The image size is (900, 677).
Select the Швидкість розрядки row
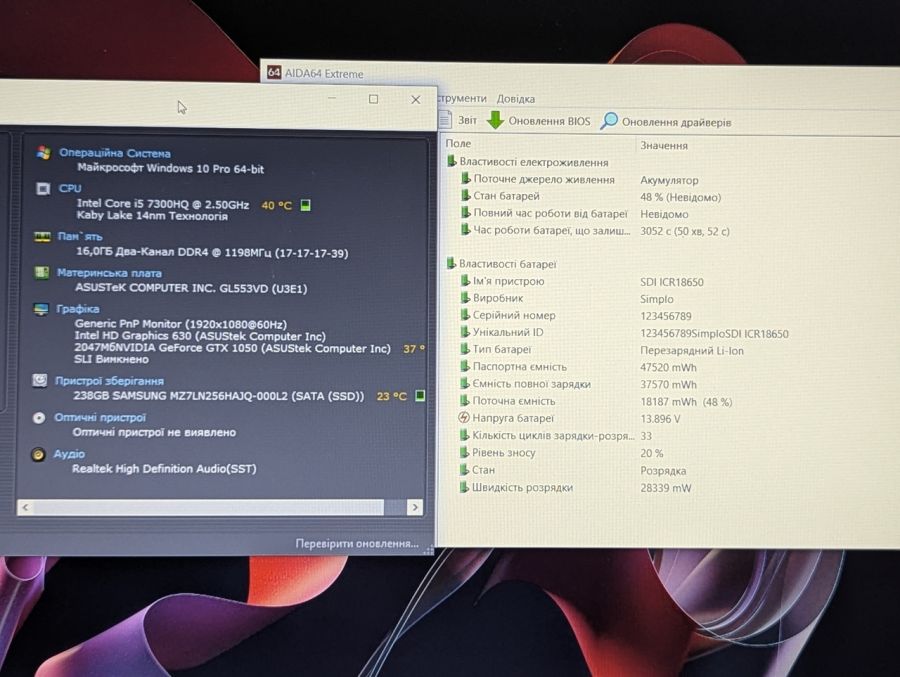click(x=575, y=488)
